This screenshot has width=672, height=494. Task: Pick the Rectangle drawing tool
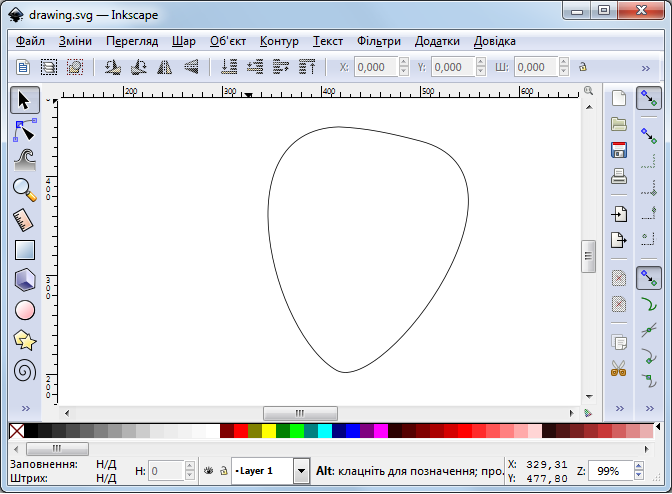pyautogui.click(x=25, y=250)
